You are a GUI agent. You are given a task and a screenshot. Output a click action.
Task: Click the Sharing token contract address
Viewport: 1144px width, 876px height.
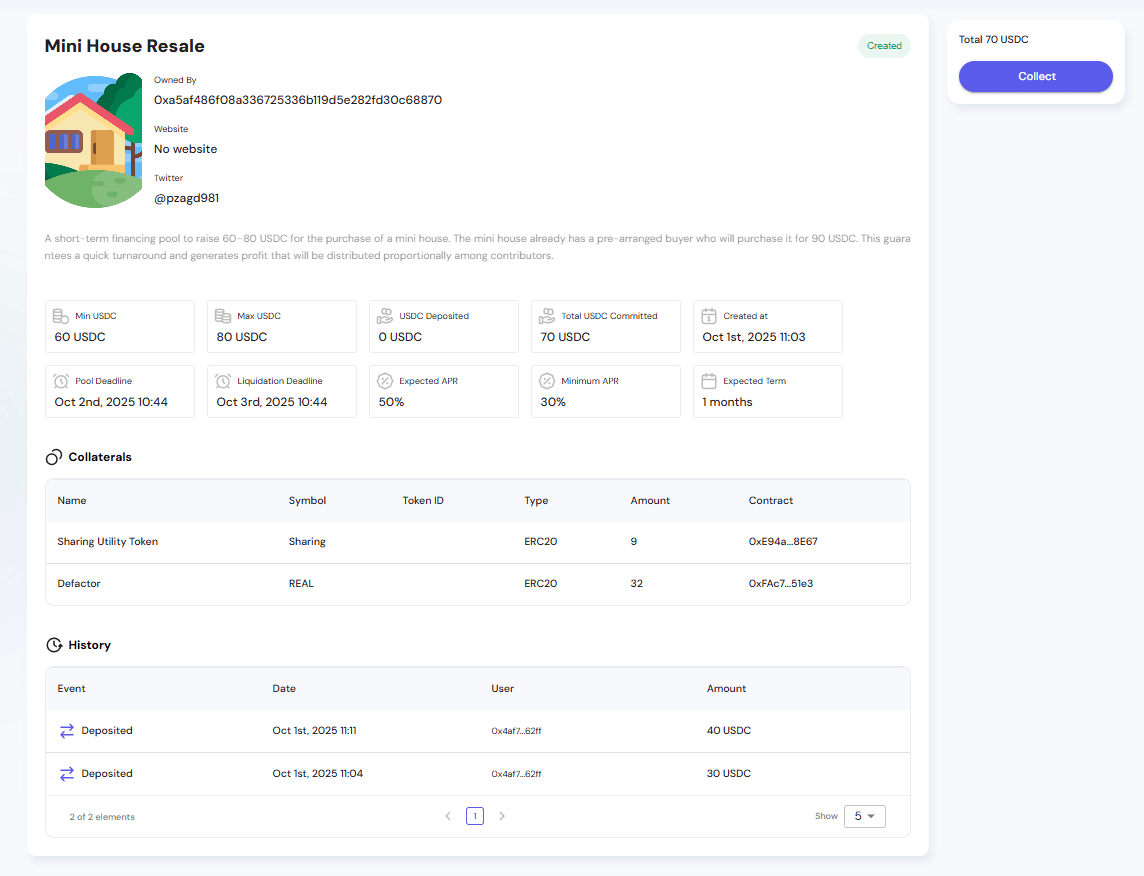coord(783,542)
